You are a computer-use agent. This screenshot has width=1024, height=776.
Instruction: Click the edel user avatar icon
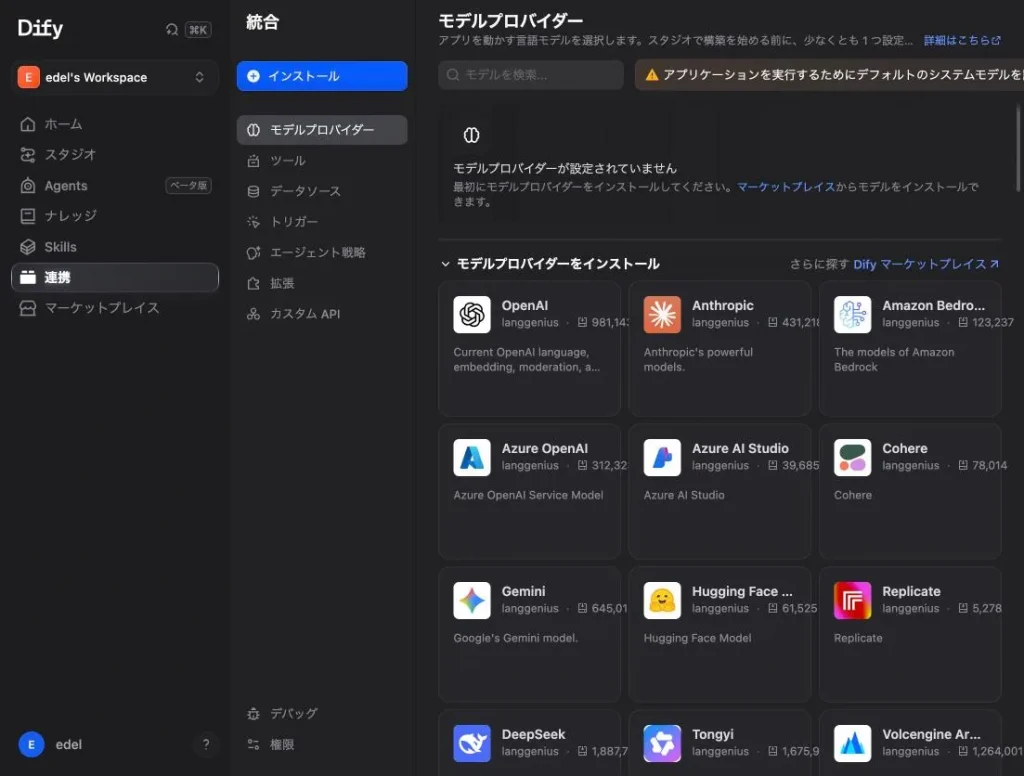click(31, 744)
